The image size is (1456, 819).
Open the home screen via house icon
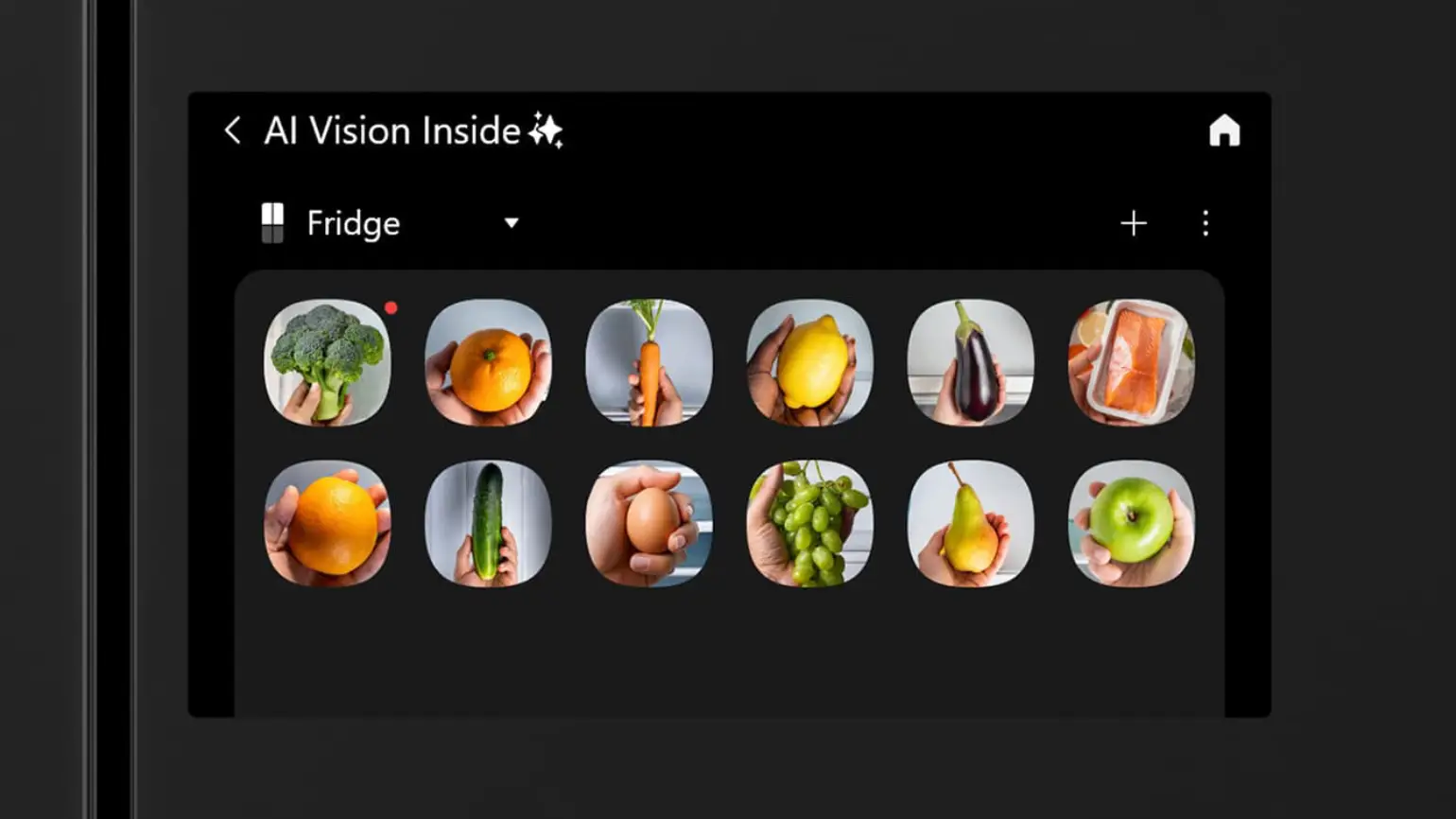pos(1224,131)
